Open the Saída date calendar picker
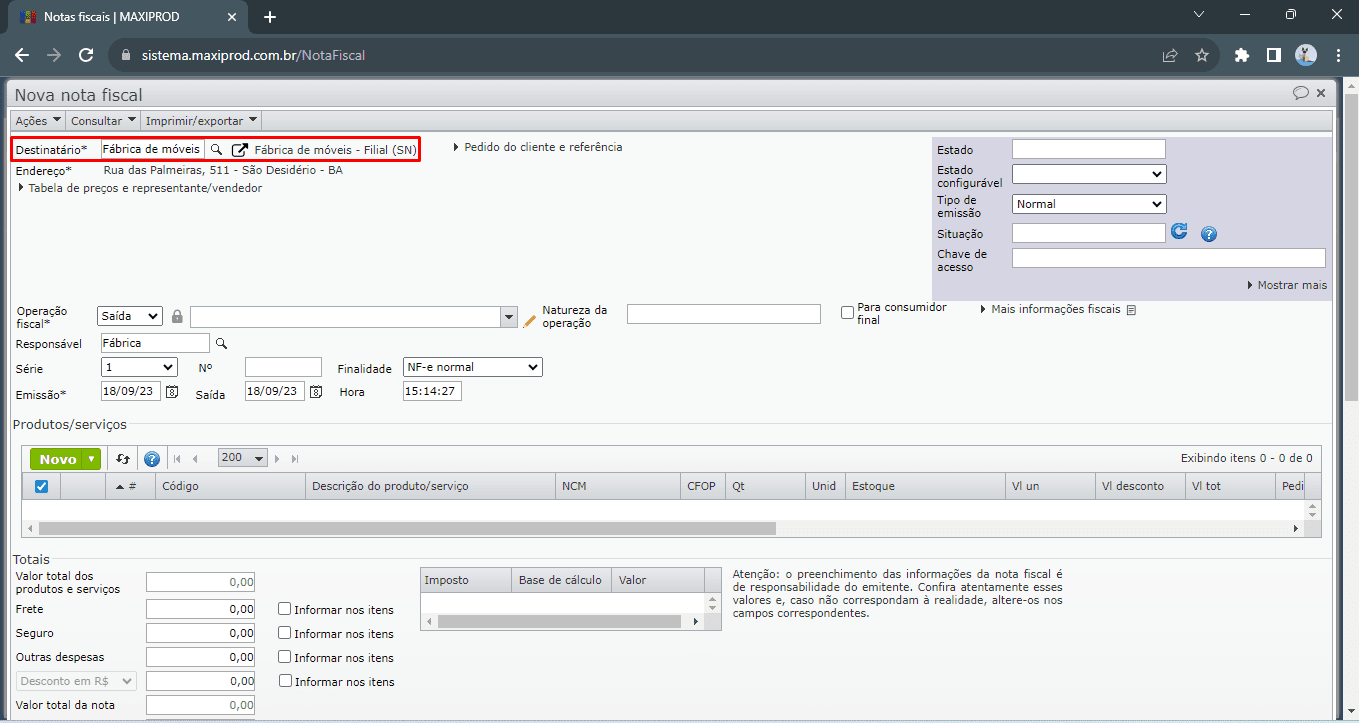Viewport: 1359px width, 723px height. (316, 392)
